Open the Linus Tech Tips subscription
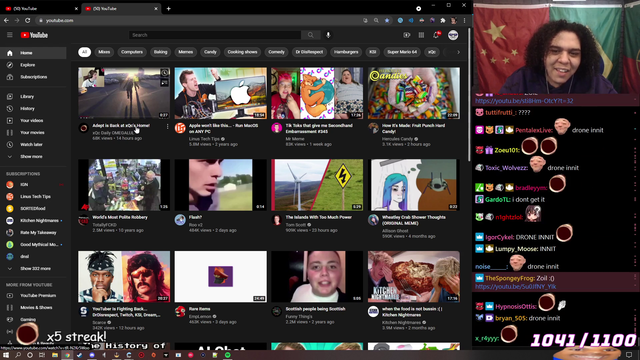Screen dimensions: 640x360 coord(33,197)
